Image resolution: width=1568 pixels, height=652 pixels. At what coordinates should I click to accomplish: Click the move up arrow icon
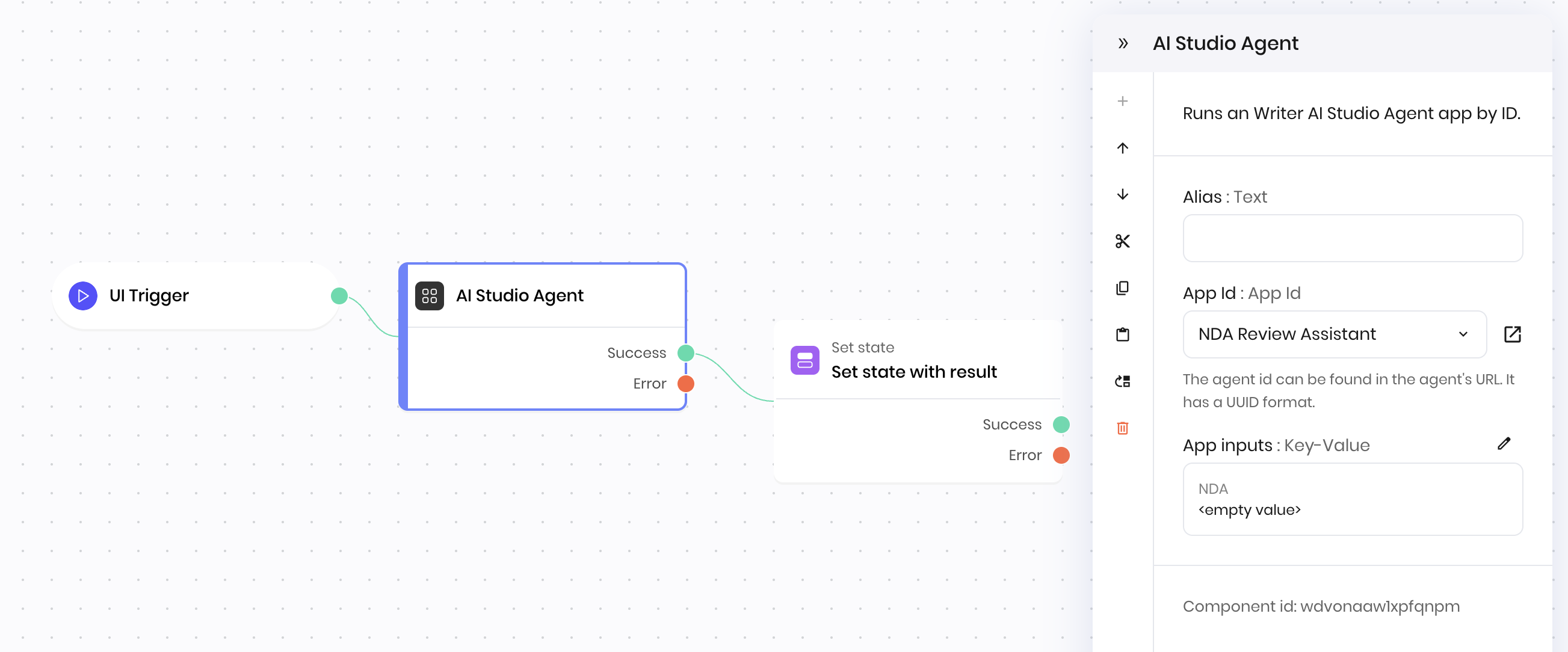click(1122, 148)
